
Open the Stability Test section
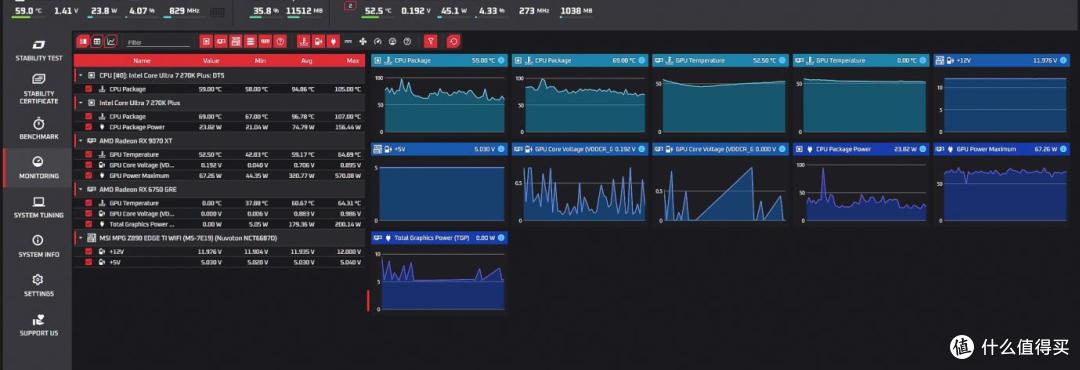[38, 50]
